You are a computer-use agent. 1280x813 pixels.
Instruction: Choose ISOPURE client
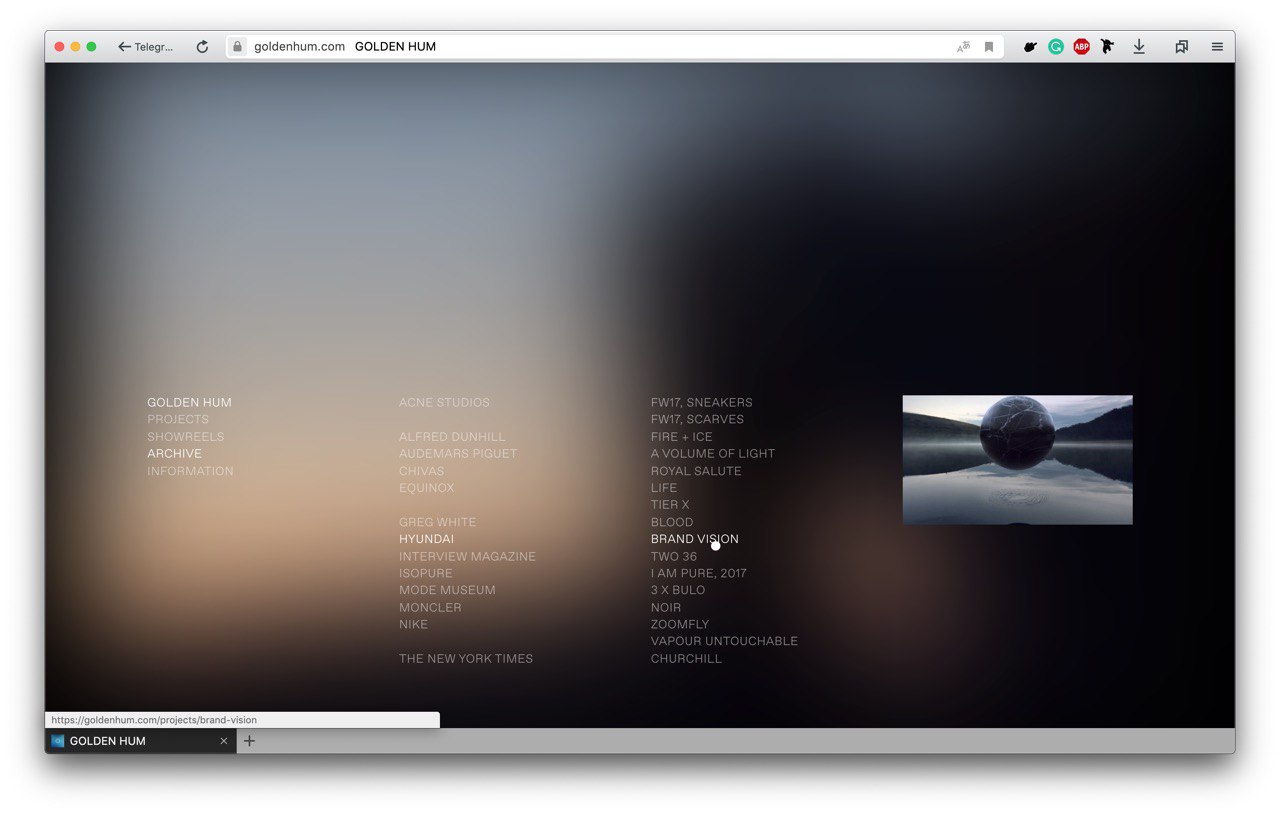pyautogui.click(x=426, y=574)
